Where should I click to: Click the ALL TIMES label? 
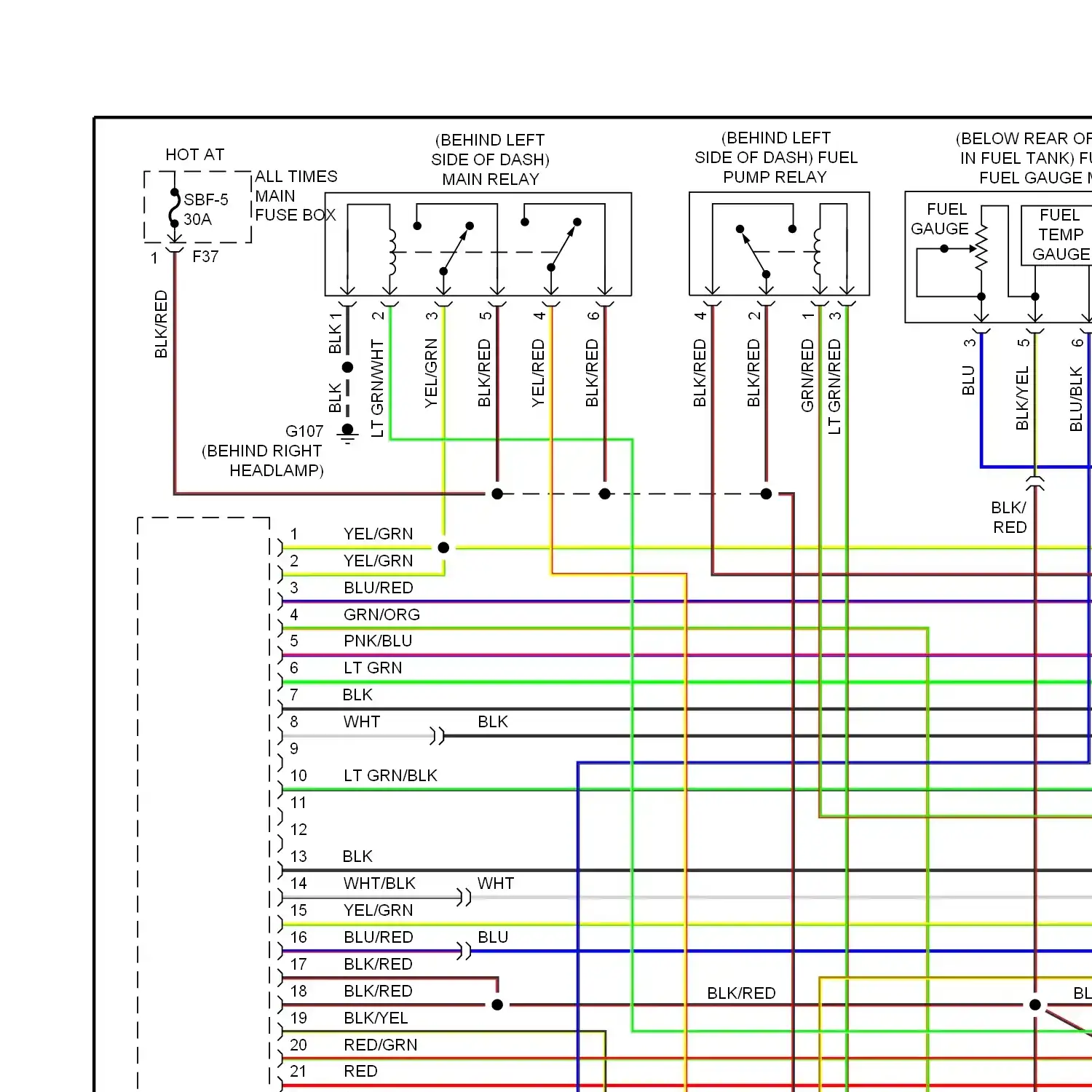296,176
